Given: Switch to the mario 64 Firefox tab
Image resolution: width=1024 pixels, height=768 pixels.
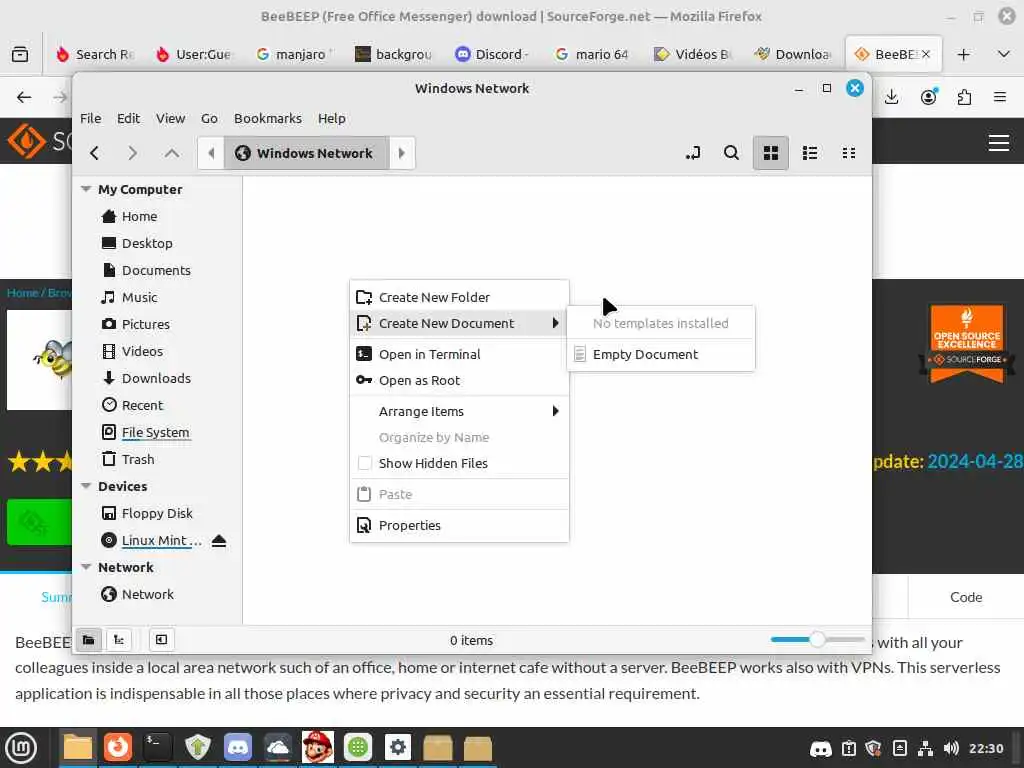Looking at the screenshot, I should tap(593, 54).
